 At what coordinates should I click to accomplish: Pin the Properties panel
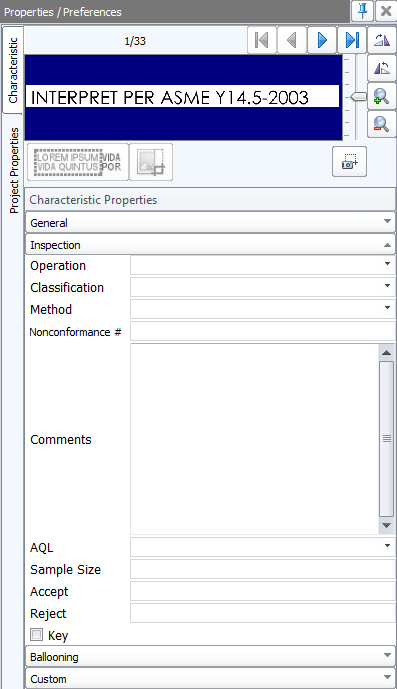pyautogui.click(x=363, y=11)
